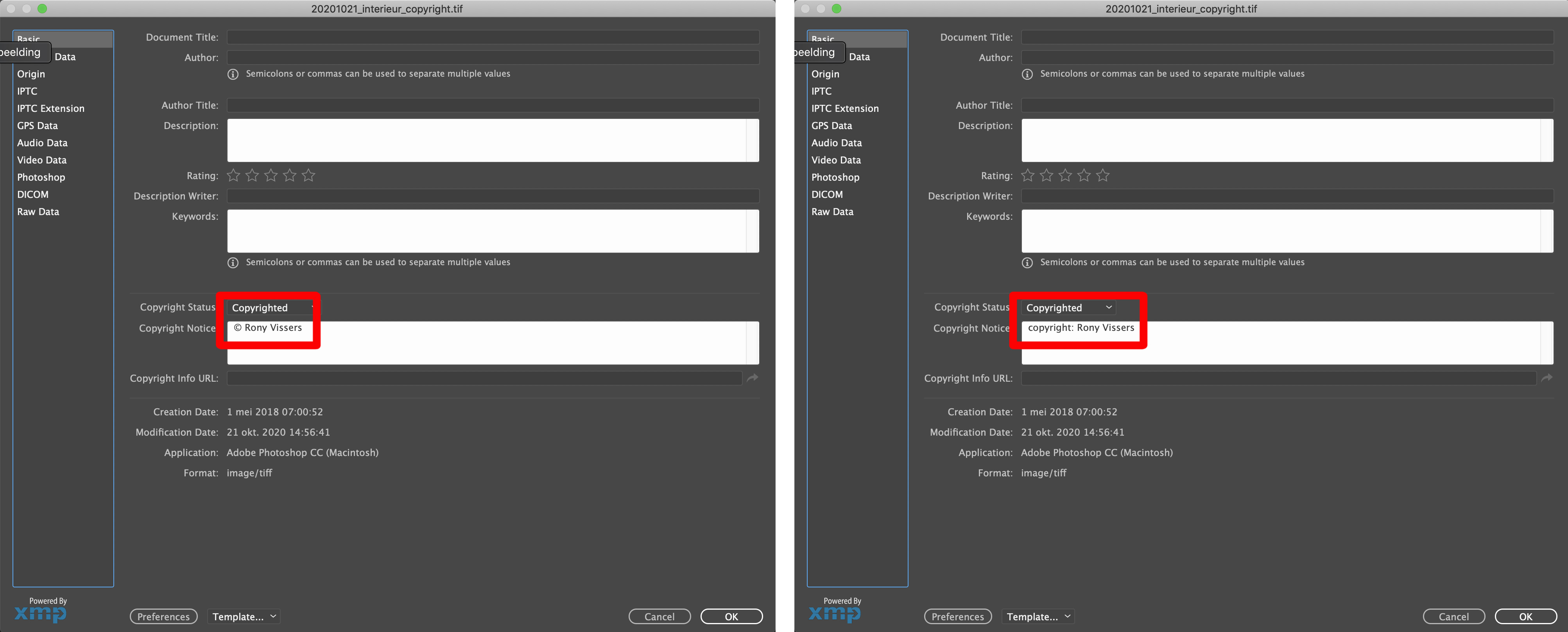Click the third rating star in right dialog
Screen dimensions: 1568x632
click(1065, 176)
